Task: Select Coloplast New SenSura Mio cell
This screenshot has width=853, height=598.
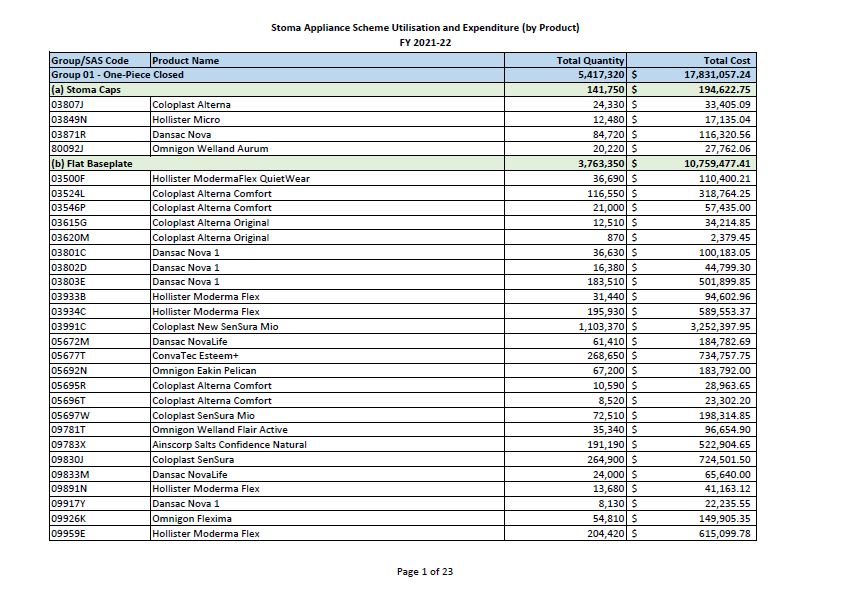Action: [327, 326]
